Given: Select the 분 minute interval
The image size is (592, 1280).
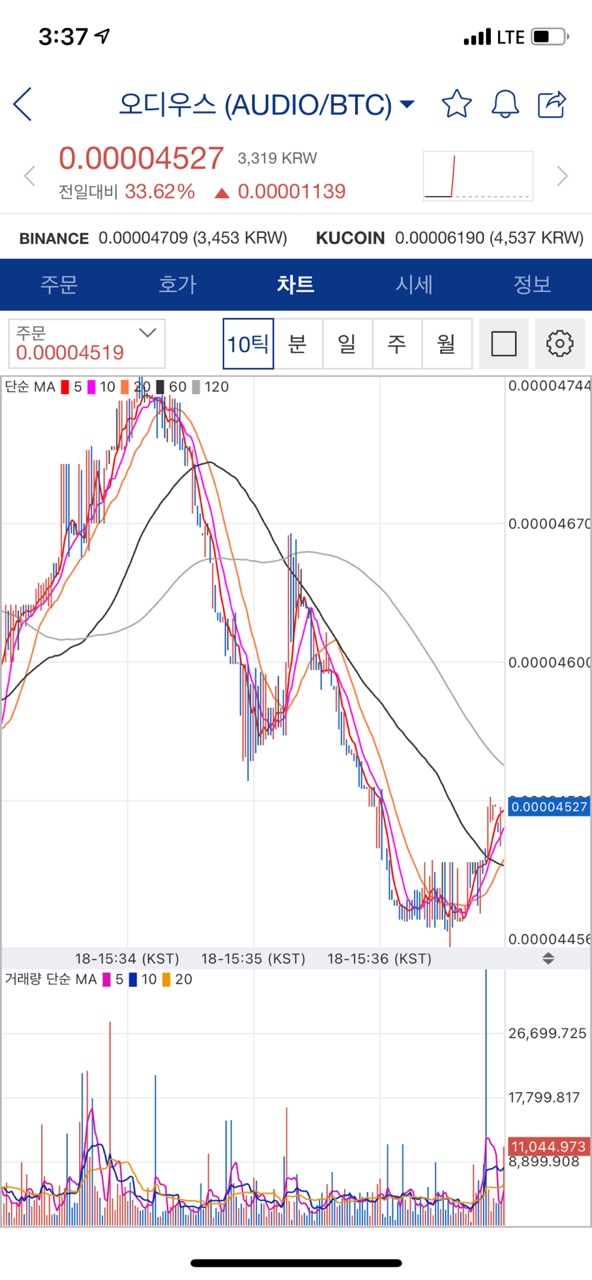Looking at the screenshot, I should [297, 344].
